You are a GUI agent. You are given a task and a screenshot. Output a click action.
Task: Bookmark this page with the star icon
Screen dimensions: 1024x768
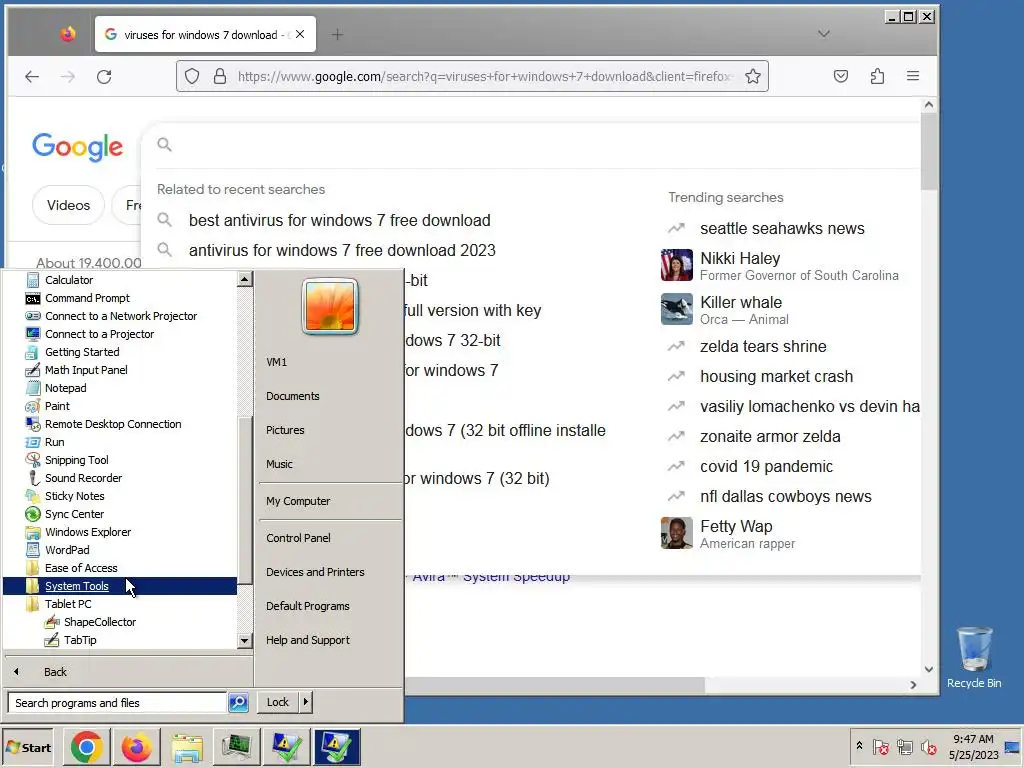click(752, 76)
